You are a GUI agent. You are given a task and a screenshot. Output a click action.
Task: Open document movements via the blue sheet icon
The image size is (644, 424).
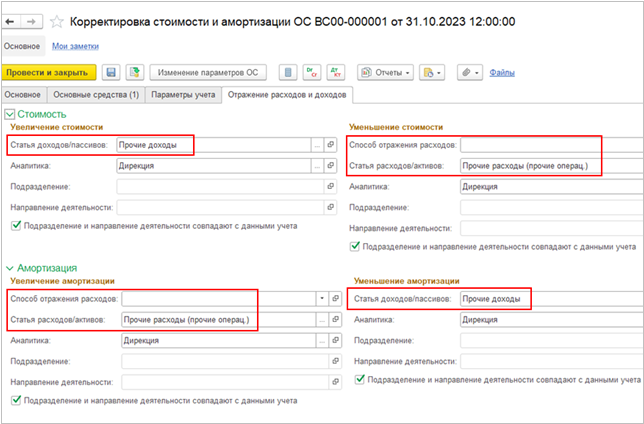(x=288, y=73)
